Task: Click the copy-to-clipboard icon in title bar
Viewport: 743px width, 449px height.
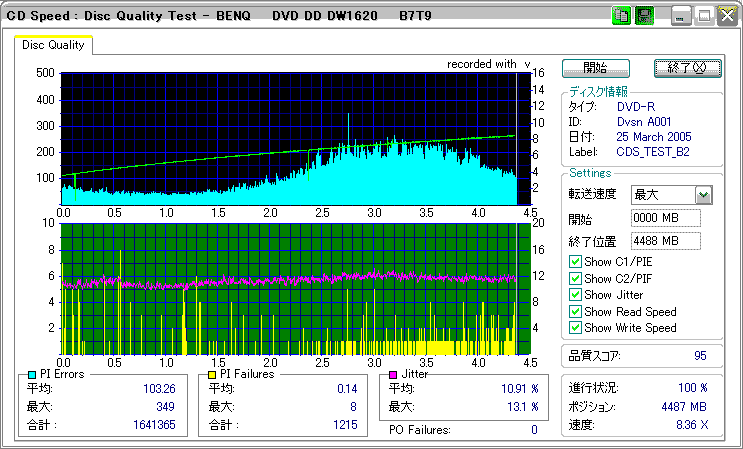Action: 620,16
